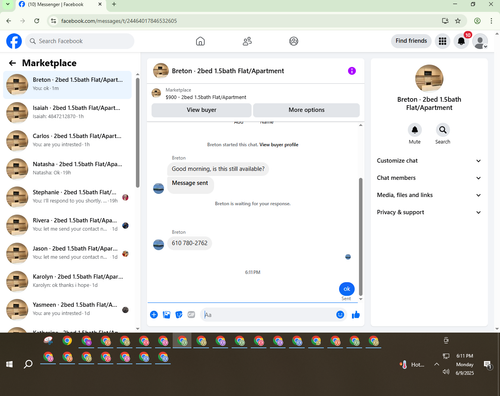The height and width of the screenshot is (396, 500).
Task: Open the Rivera 2bed flat conversation
Action: click(x=67, y=225)
